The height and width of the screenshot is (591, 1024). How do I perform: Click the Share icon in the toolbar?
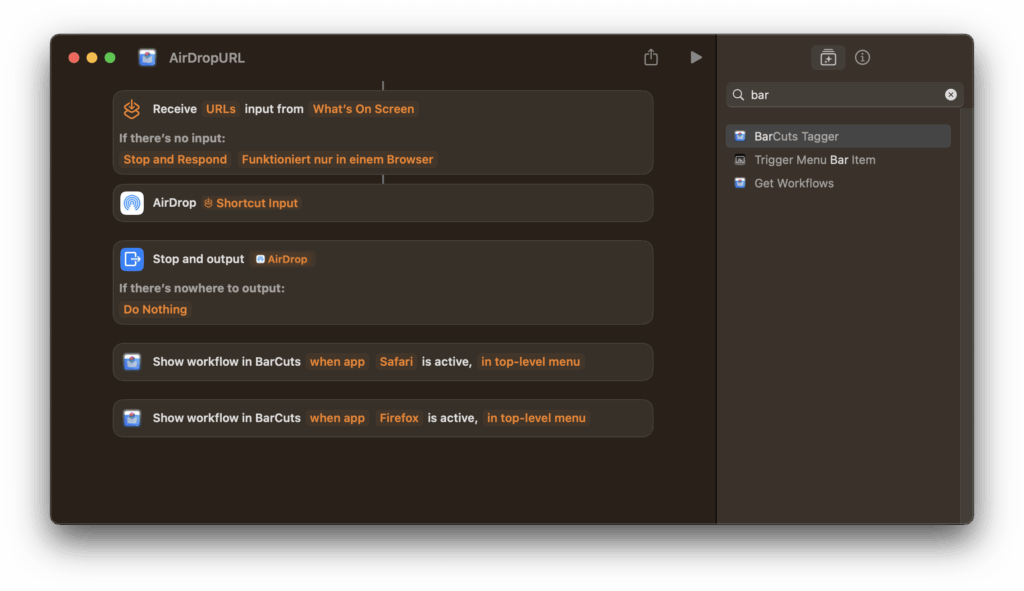(x=650, y=57)
